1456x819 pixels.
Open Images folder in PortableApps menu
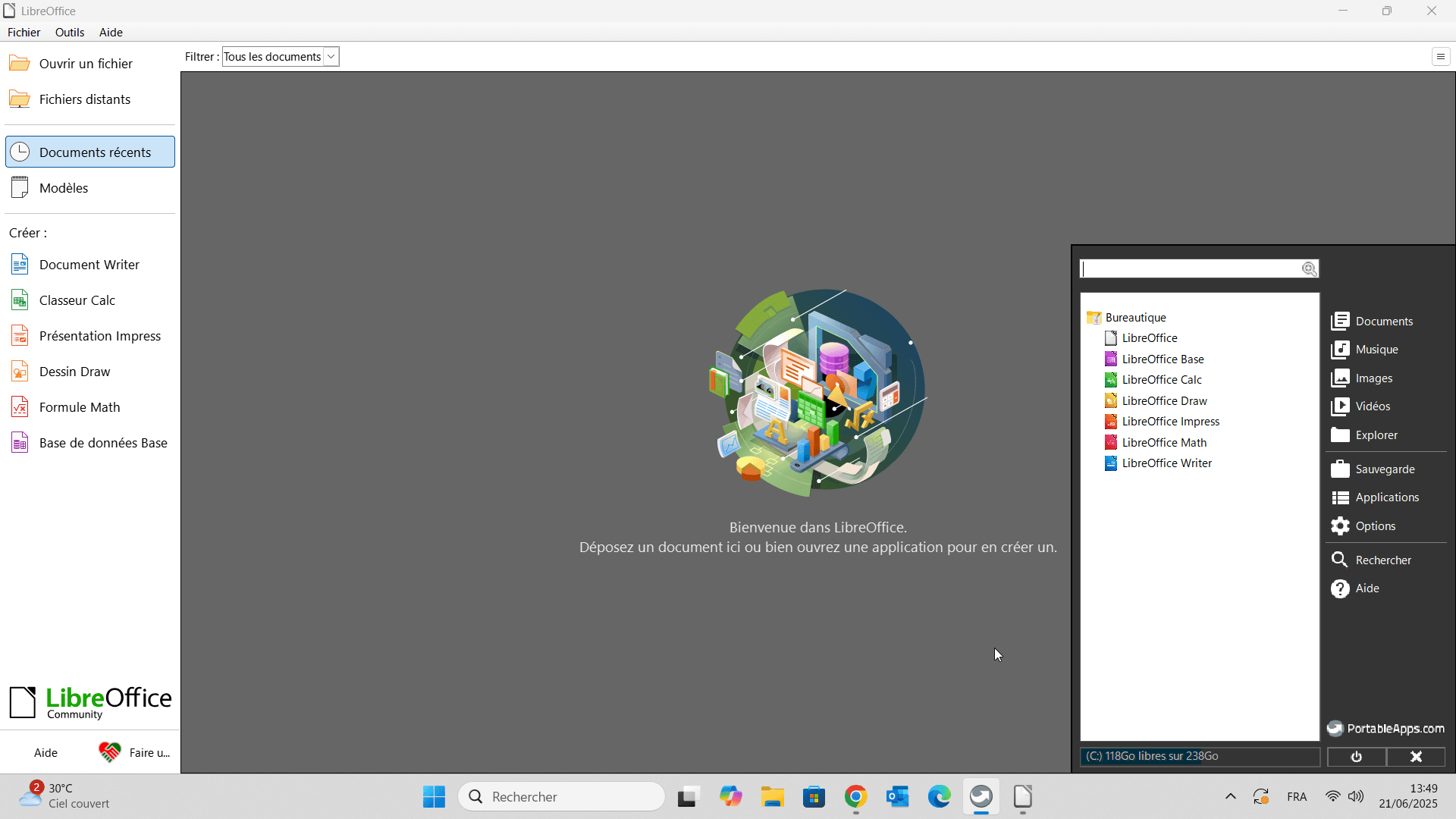coord(1361,378)
